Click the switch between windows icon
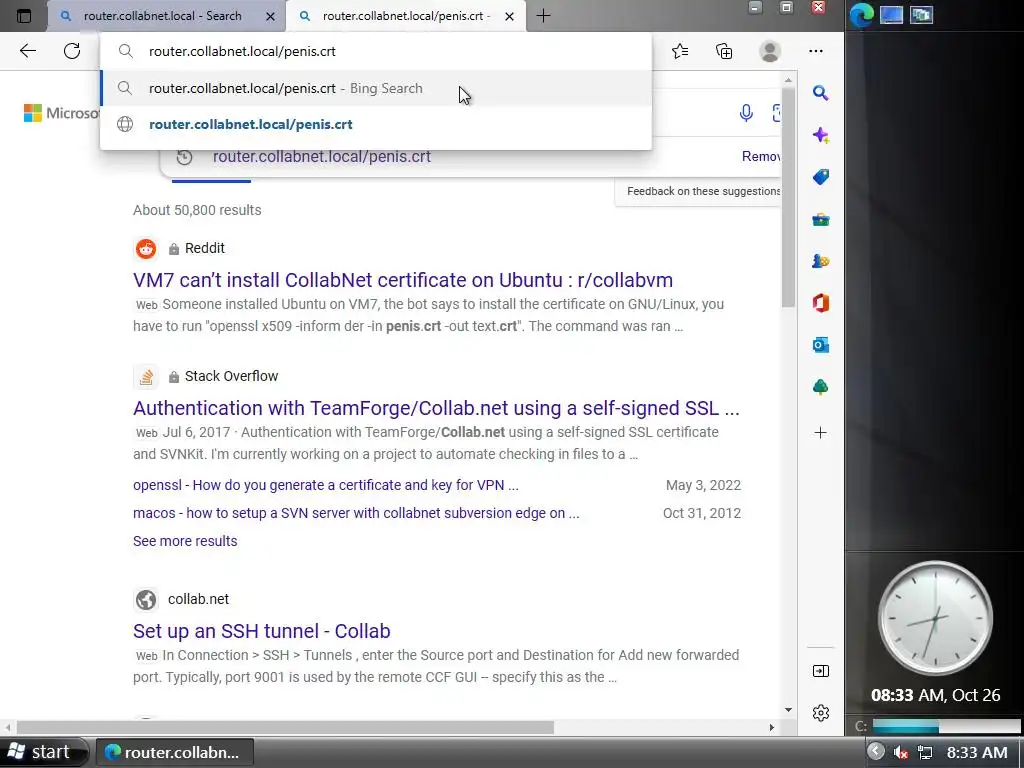Viewport: 1024px width, 768px height. pos(921,14)
